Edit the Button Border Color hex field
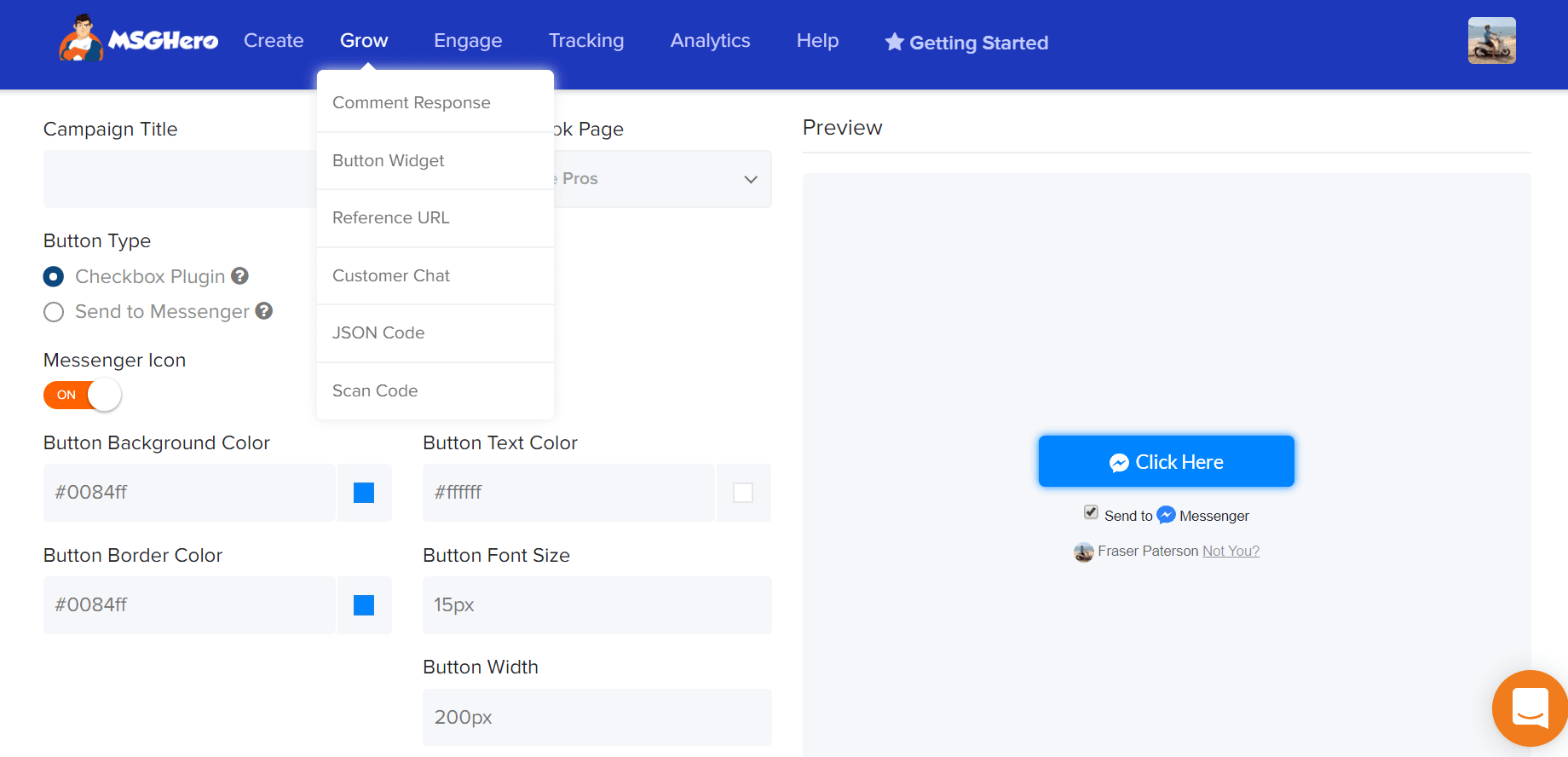The height and width of the screenshot is (757, 1568). (x=189, y=605)
